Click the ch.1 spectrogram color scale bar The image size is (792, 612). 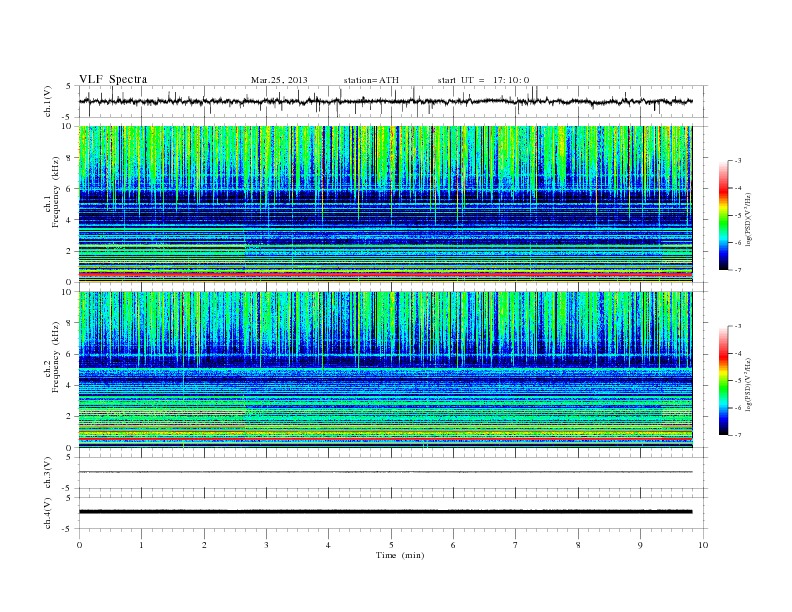coord(723,215)
